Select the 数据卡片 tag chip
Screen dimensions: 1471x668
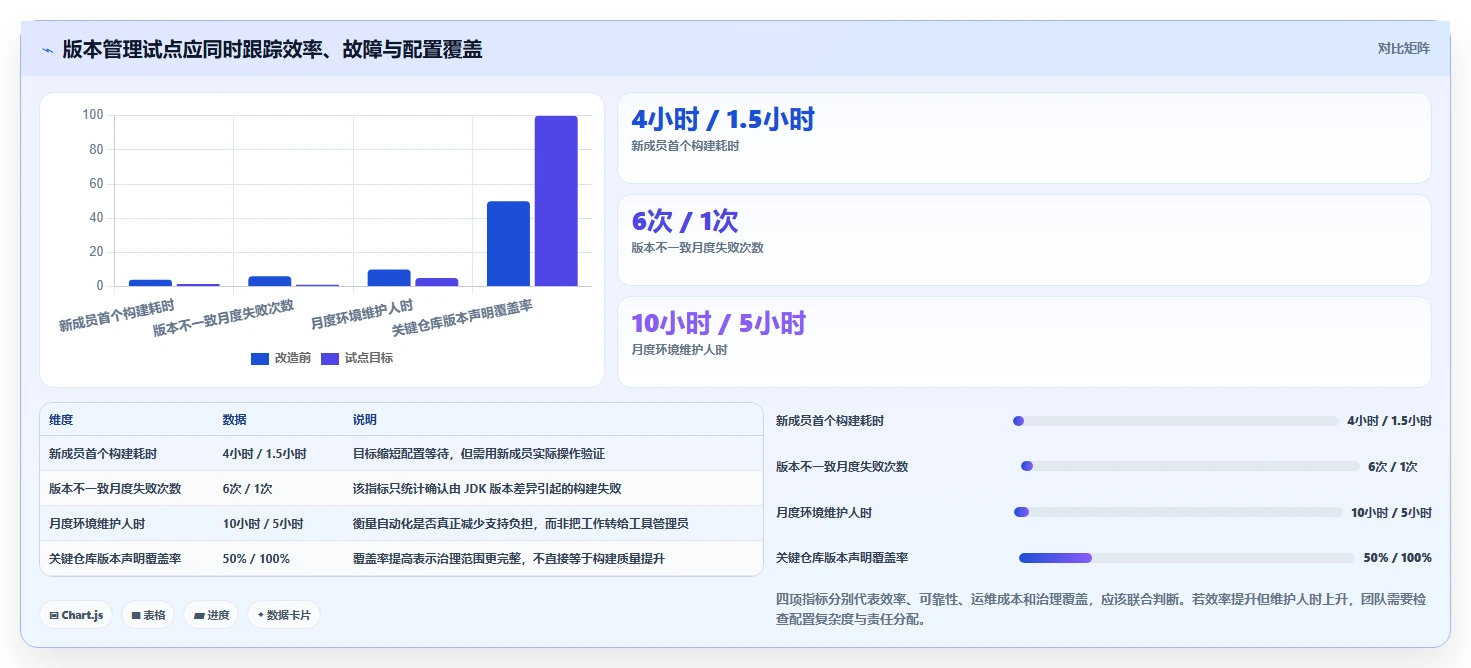click(284, 615)
